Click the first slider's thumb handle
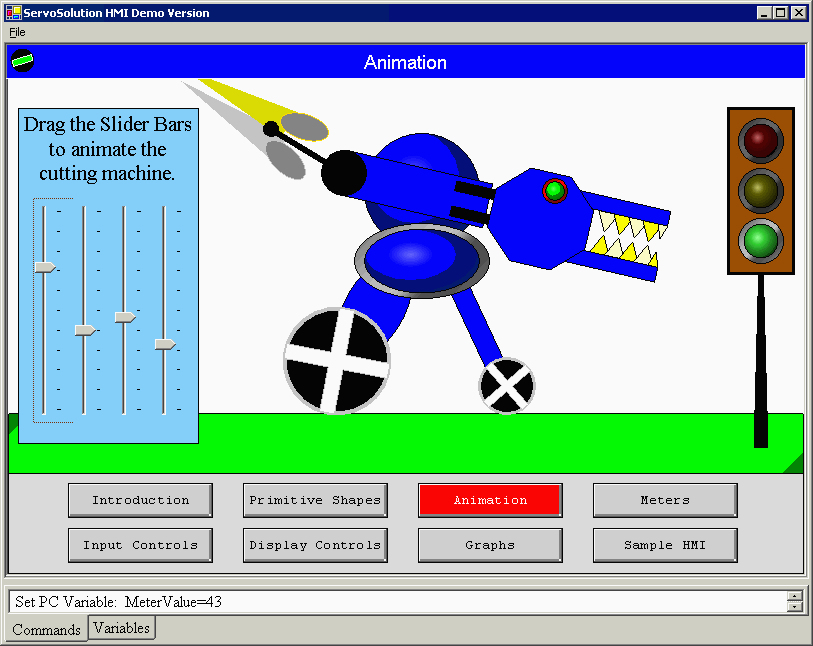This screenshot has height=646, width=813. point(44,267)
